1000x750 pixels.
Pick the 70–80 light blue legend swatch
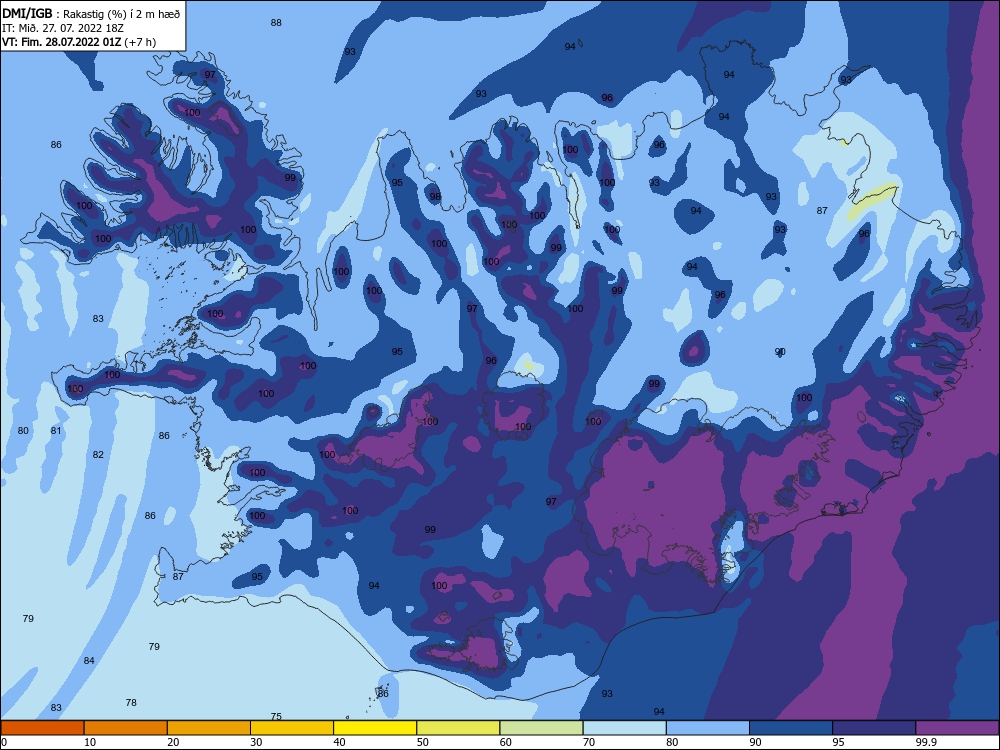pos(624,728)
